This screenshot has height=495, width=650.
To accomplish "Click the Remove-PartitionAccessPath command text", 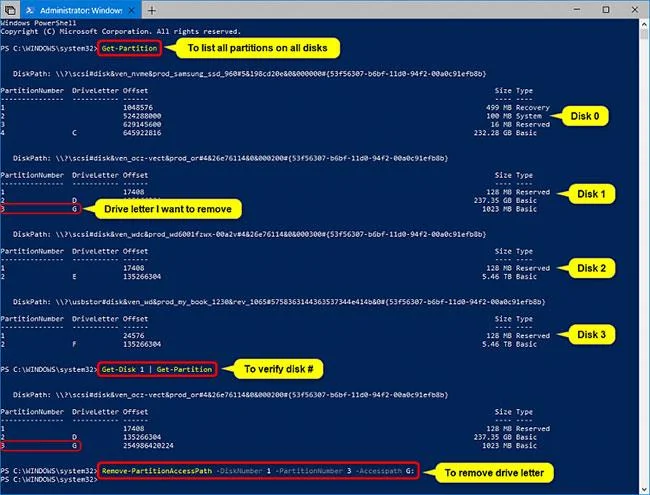I will click(157, 471).
